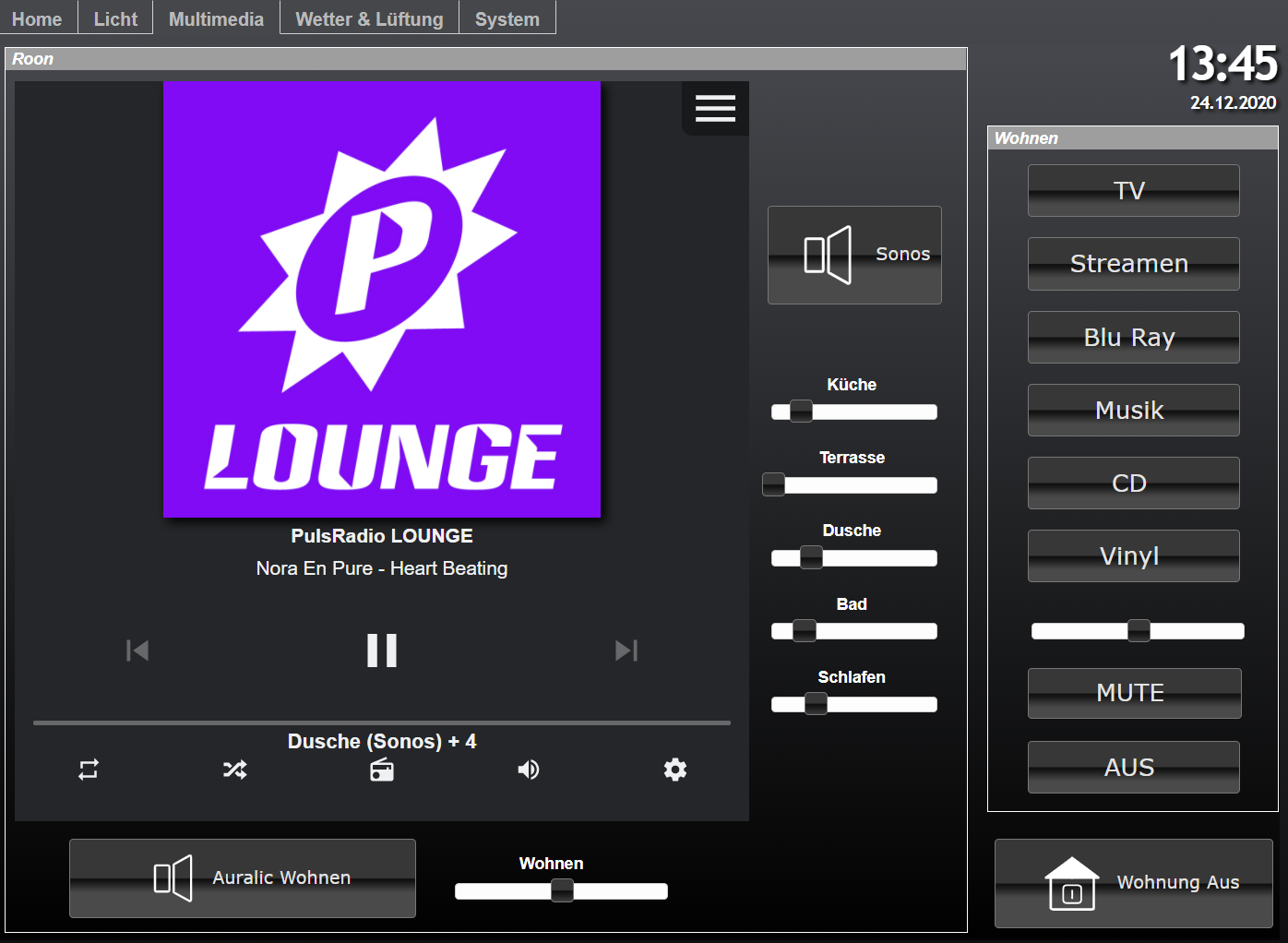Click the 13:45 clock display

point(1222,65)
